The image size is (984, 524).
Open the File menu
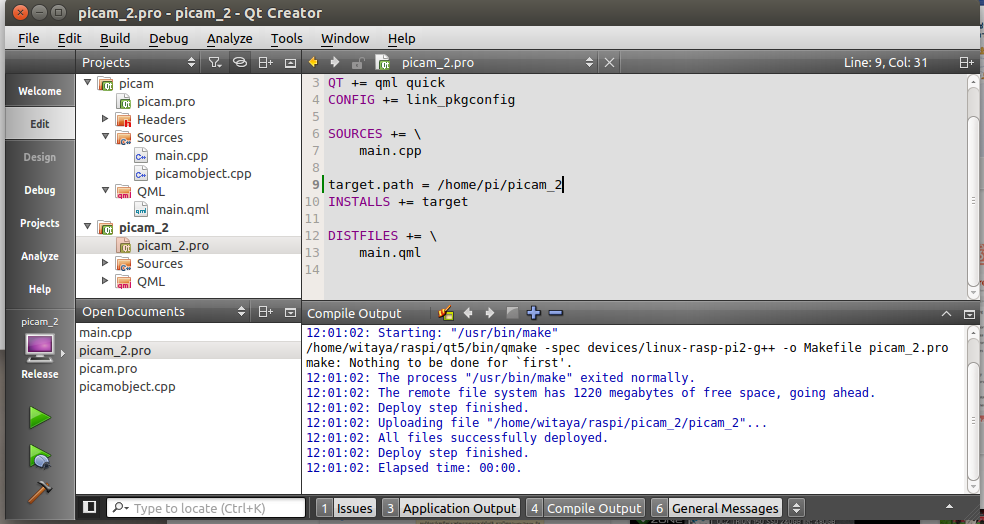(28, 38)
